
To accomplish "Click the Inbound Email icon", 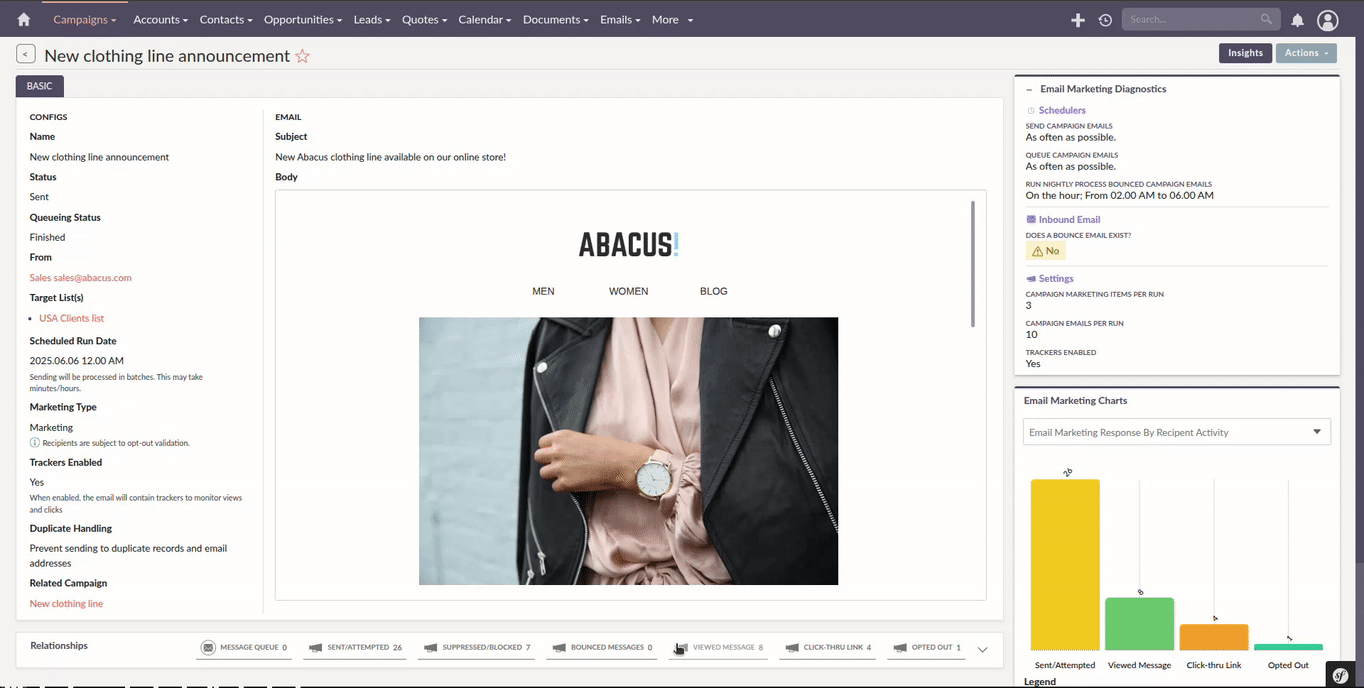I will [1031, 219].
